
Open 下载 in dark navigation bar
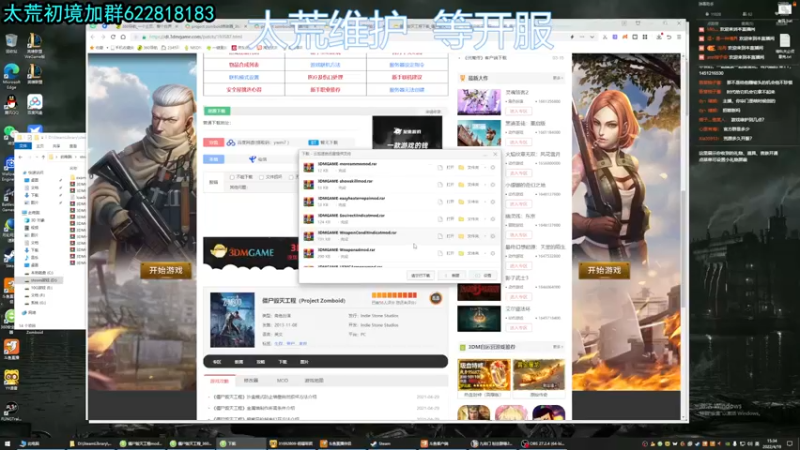click(x=283, y=362)
